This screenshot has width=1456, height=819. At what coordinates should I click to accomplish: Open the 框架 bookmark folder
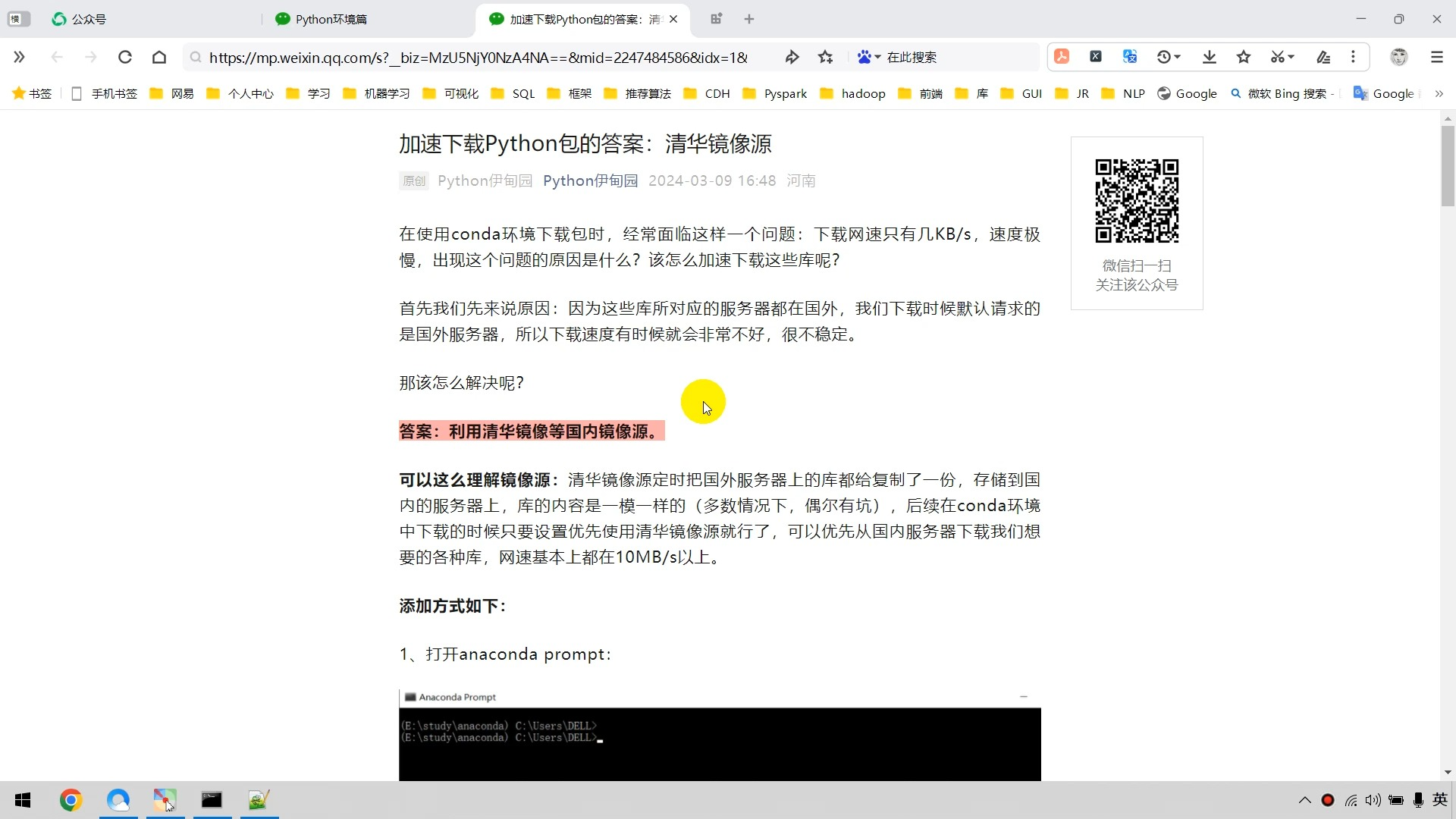570,93
